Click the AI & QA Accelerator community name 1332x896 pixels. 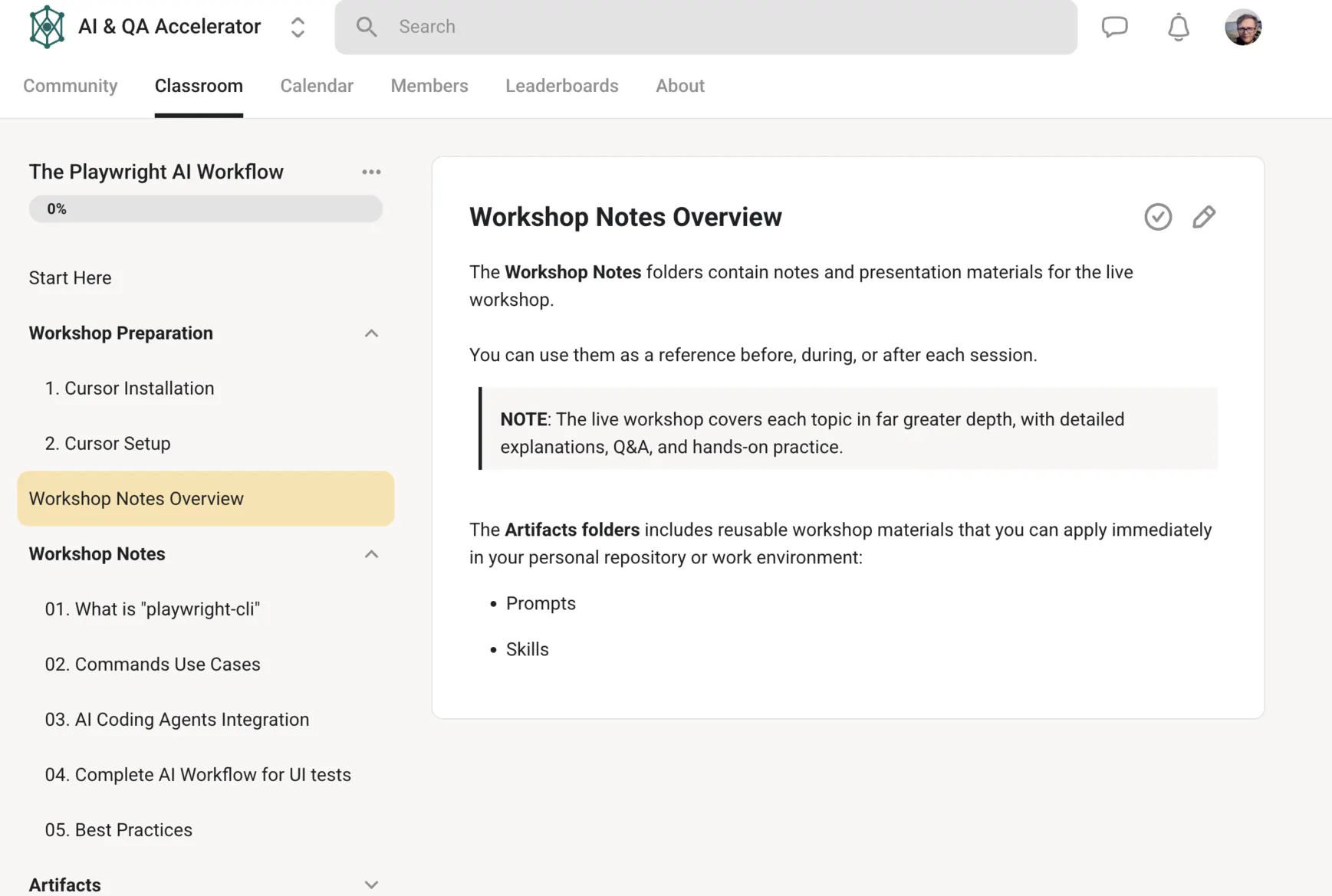[x=169, y=27]
